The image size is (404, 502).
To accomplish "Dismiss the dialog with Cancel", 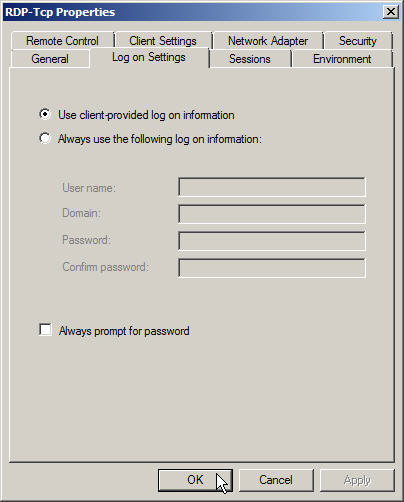I will pos(276,480).
